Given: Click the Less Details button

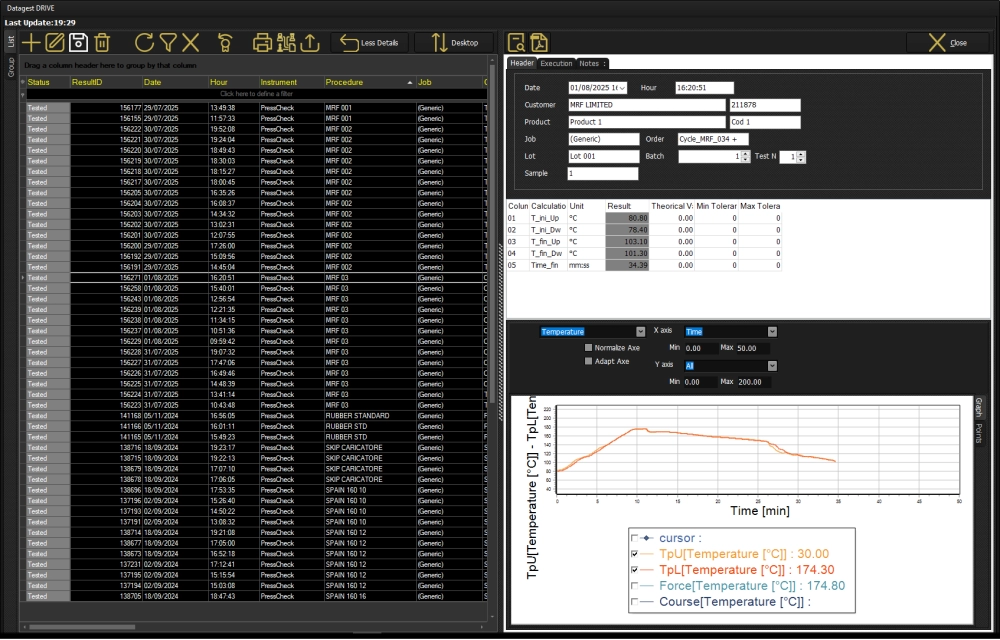Looking at the screenshot, I should (x=370, y=43).
